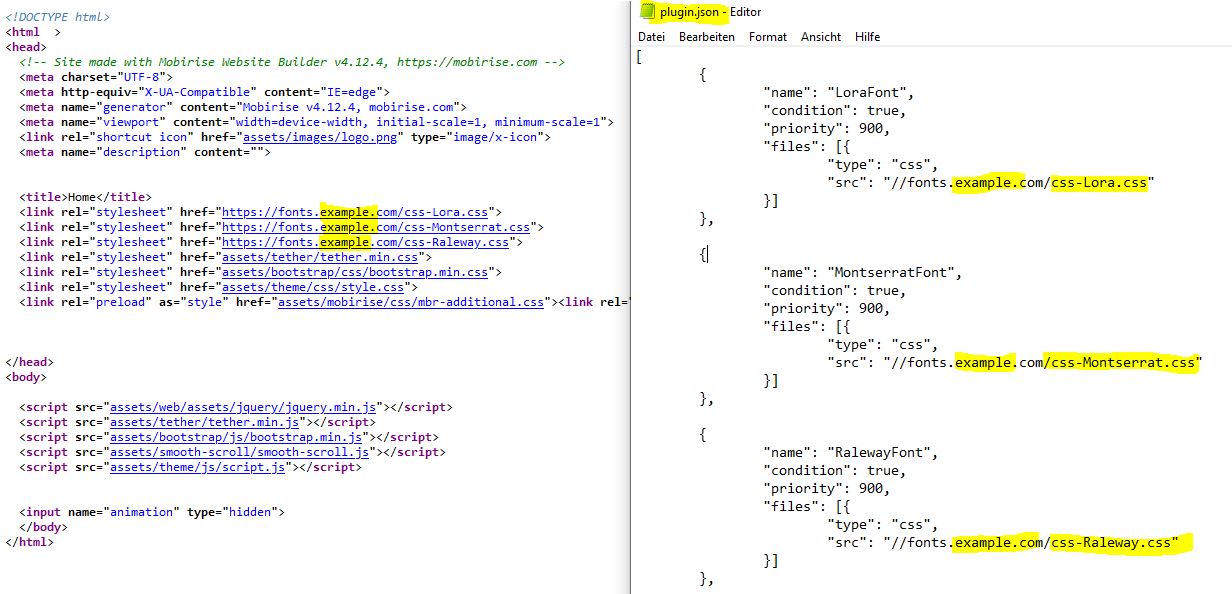Viewport: 1232px width, 594px height.
Task: Open the css-Montserrat.css stylesheet href link
Action: pyautogui.click(x=375, y=227)
